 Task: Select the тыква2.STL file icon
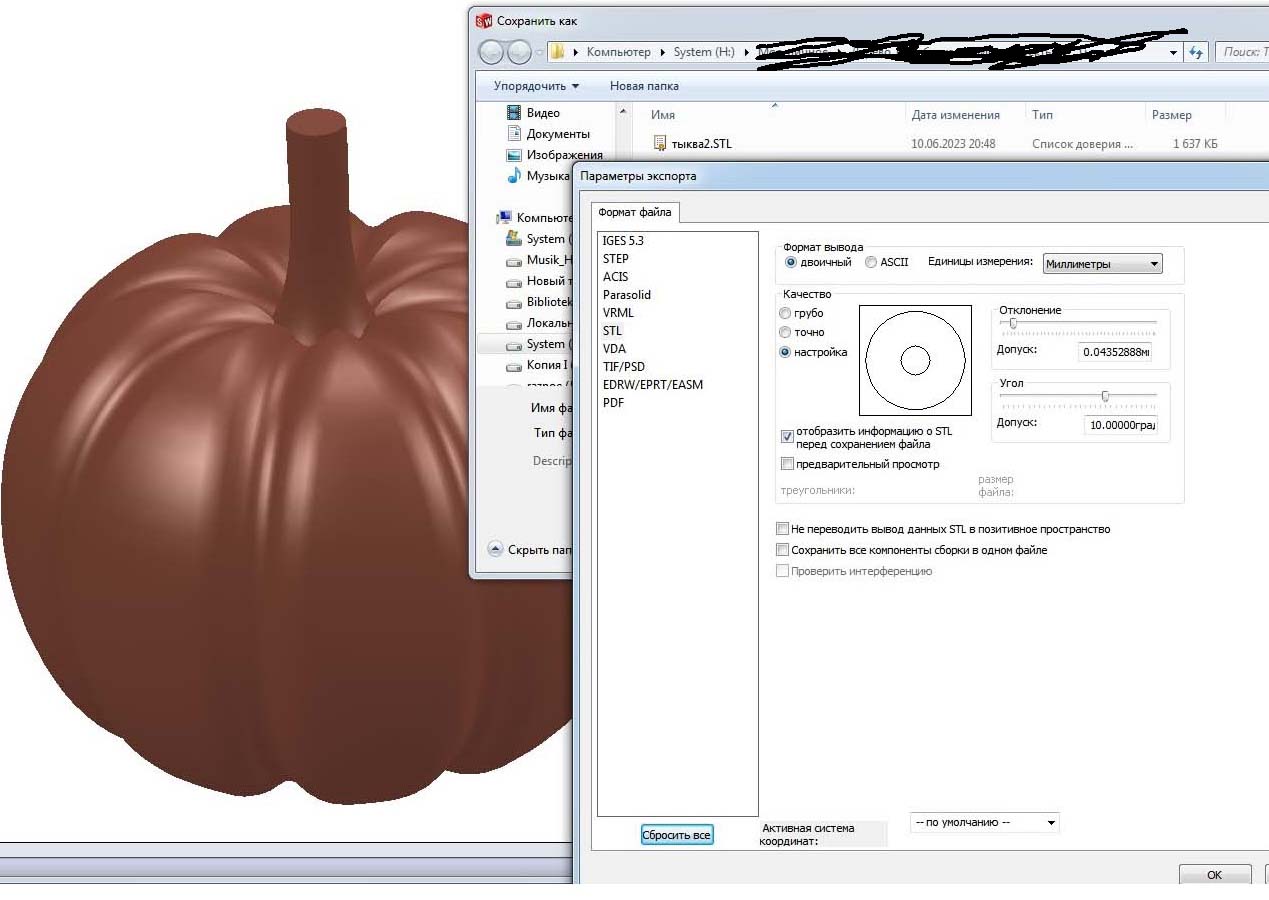click(x=660, y=143)
